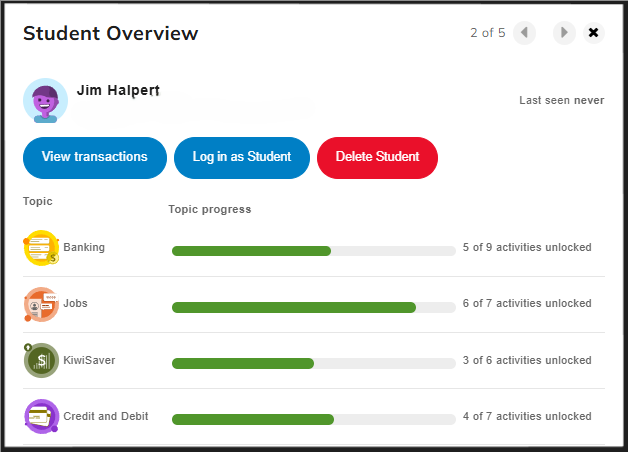Select the Jobs topic label
This screenshot has height=452, width=628.
pyautogui.click(x=75, y=303)
